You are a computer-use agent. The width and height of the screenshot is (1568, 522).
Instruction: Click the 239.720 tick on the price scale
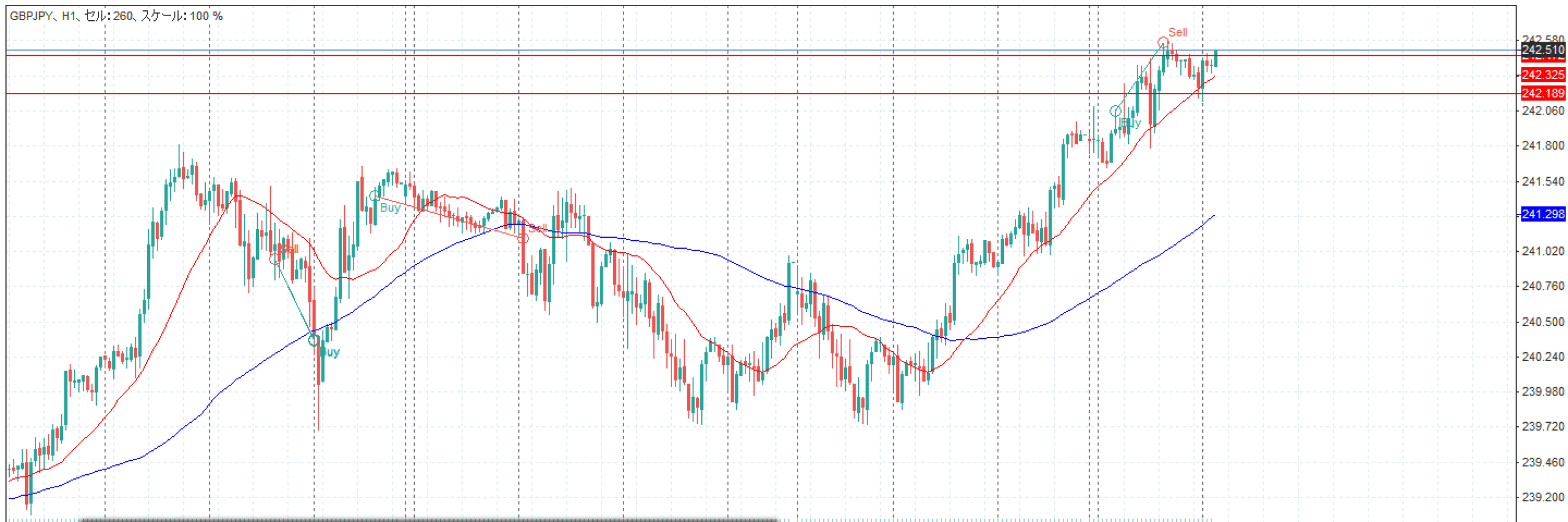point(1542,426)
